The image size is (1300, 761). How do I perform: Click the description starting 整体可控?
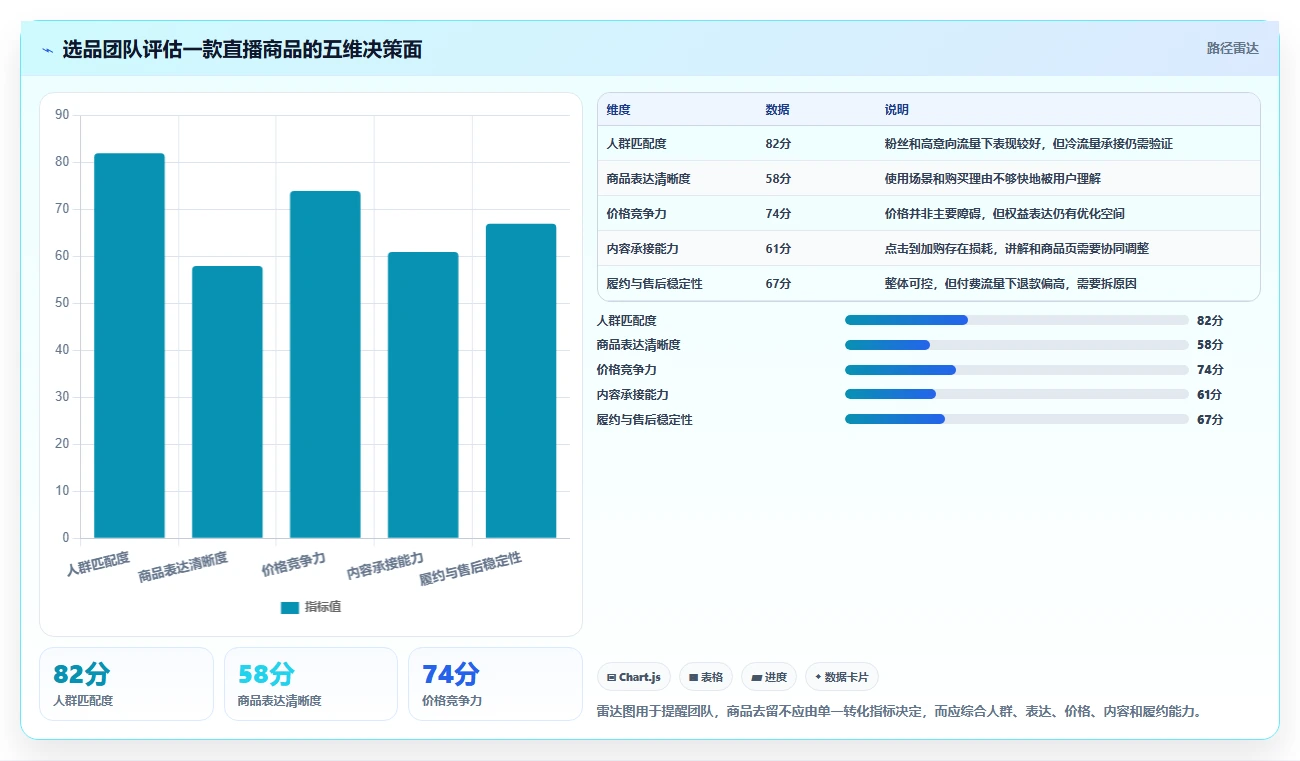1010,284
